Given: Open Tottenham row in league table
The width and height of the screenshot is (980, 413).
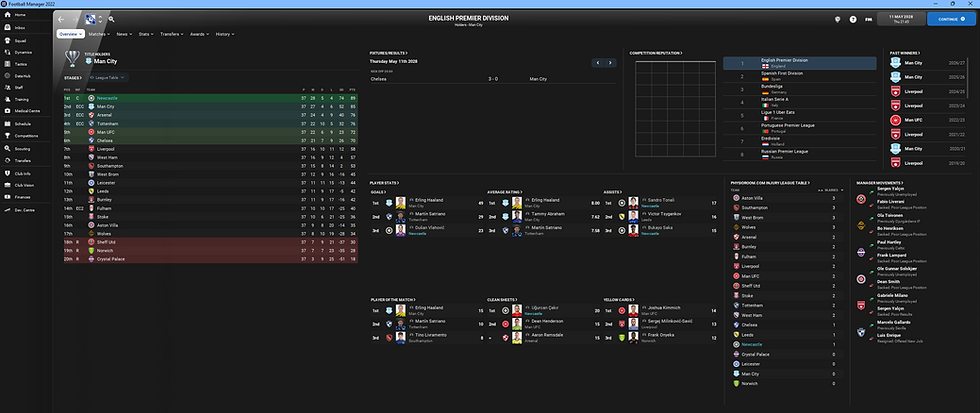Looking at the screenshot, I should (x=211, y=124).
